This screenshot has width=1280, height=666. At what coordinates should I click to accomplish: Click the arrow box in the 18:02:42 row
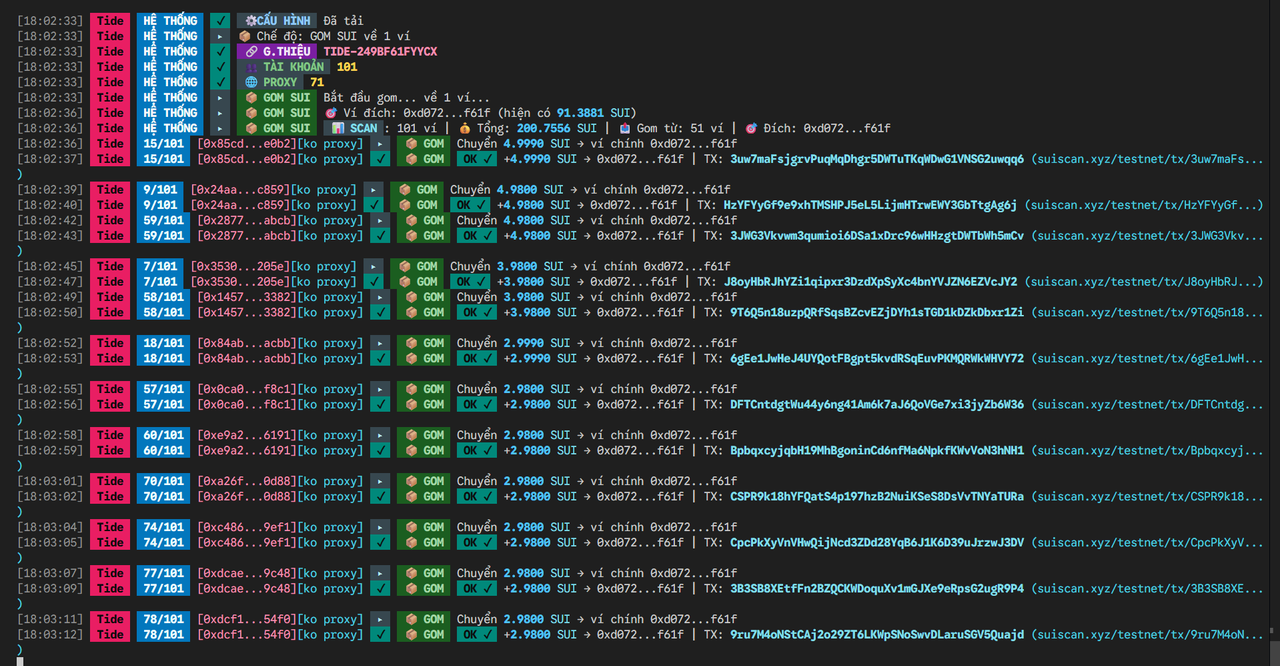point(380,220)
